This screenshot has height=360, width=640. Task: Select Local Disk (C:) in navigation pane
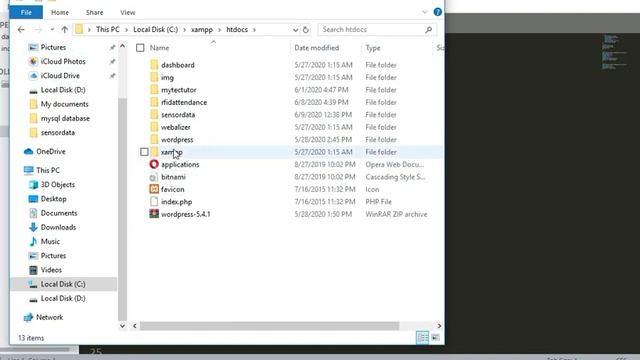click(63, 284)
